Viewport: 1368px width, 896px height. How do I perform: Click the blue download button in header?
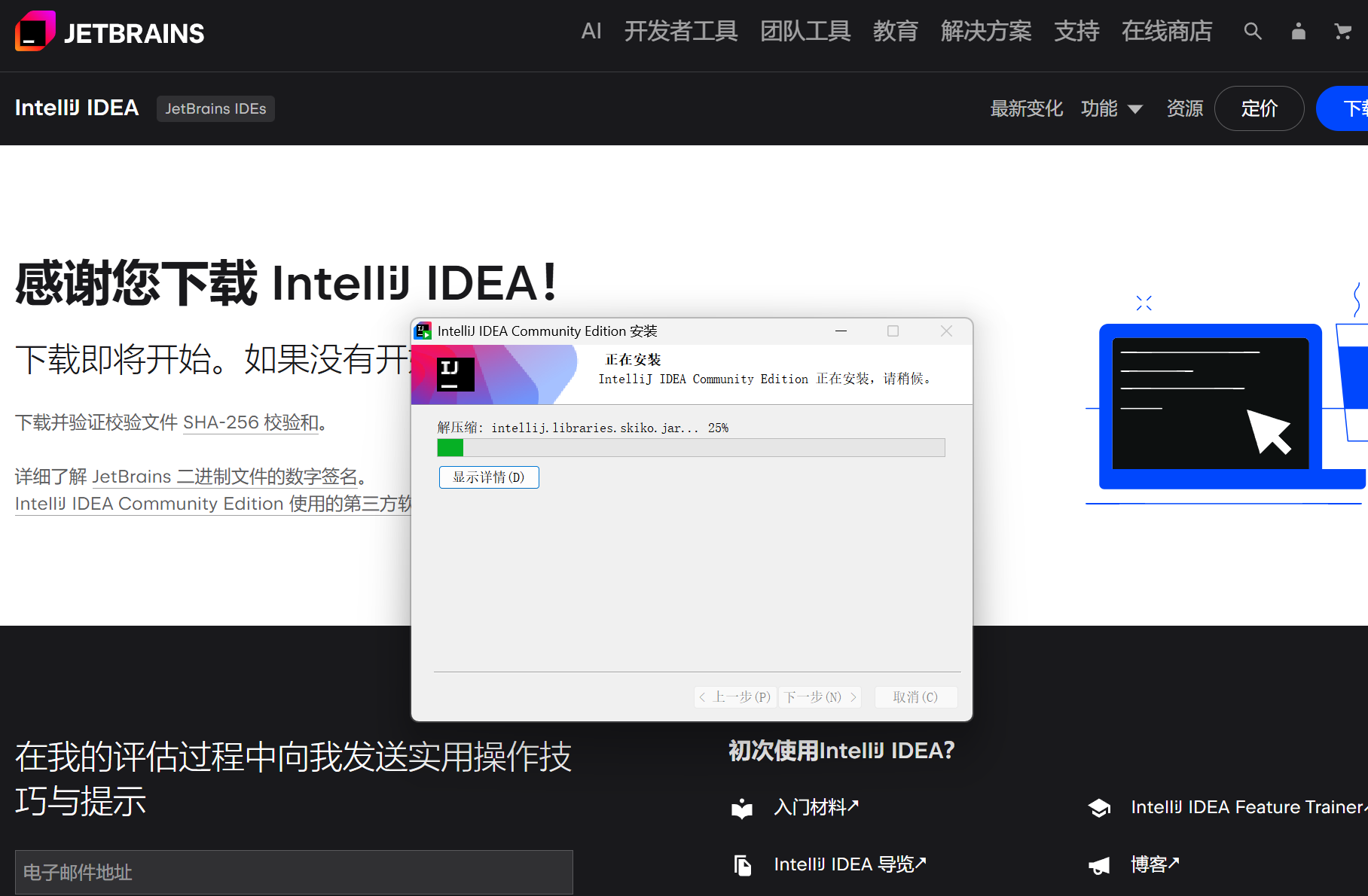point(1342,108)
